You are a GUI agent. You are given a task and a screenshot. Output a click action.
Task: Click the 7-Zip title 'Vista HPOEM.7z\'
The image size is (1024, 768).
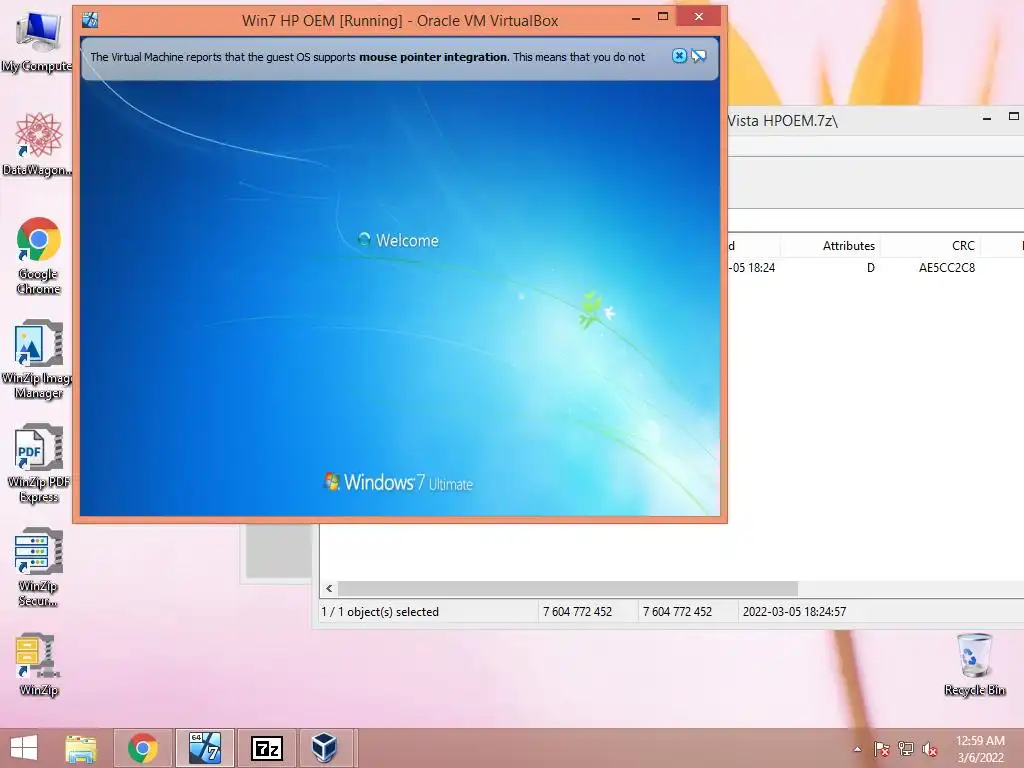(782, 121)
